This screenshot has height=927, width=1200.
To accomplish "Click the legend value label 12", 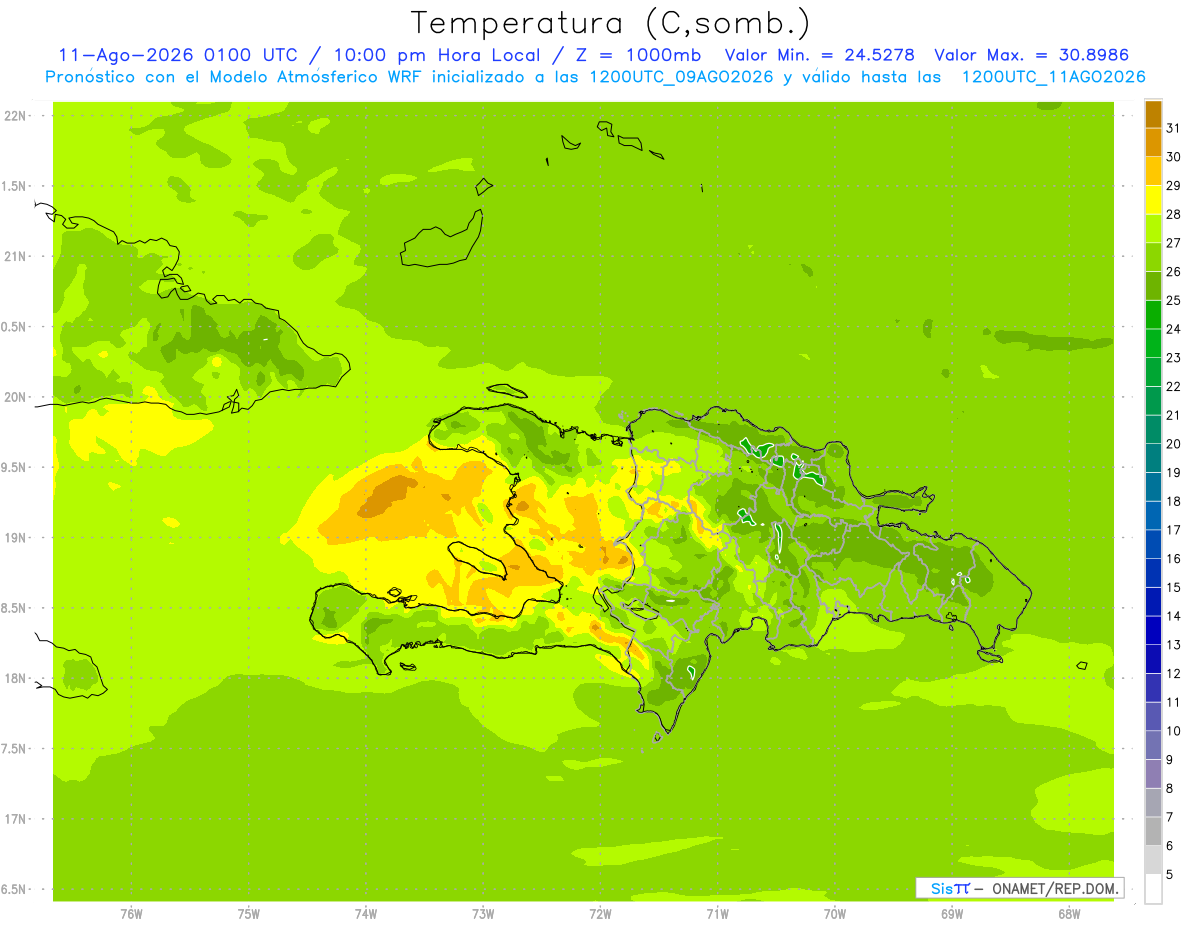I will coord(1173,673).
